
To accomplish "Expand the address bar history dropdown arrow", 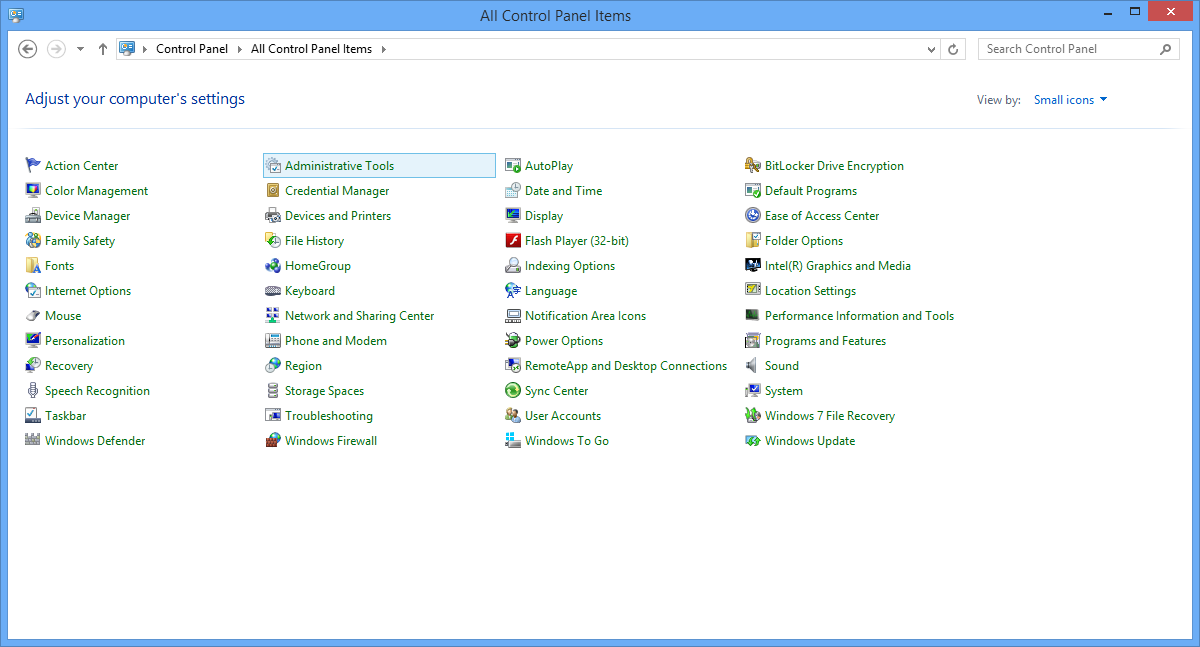I will click(x=931, y=49).
